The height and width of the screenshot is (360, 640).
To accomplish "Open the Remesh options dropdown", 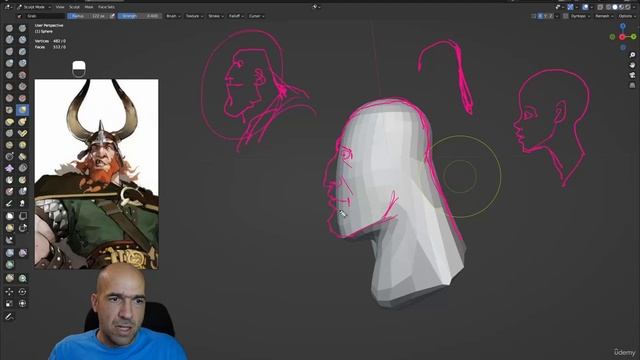I will 604,16.
